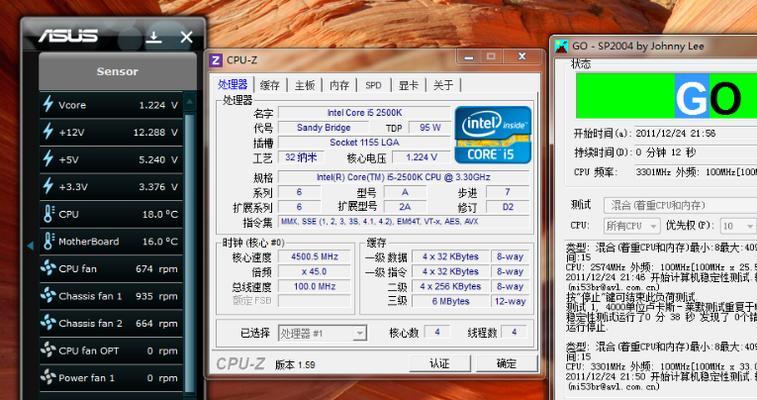Click the Chassis fan 2 icon
Viewport: 757px width, 400px height.
pos(48,322)
